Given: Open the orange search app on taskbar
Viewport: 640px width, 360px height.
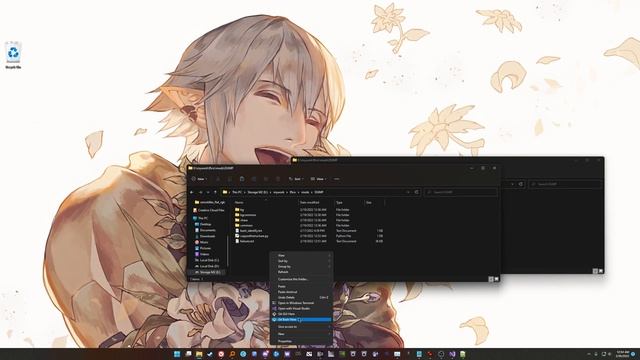Looking at the screenshot, I should (x=232, y=354).
